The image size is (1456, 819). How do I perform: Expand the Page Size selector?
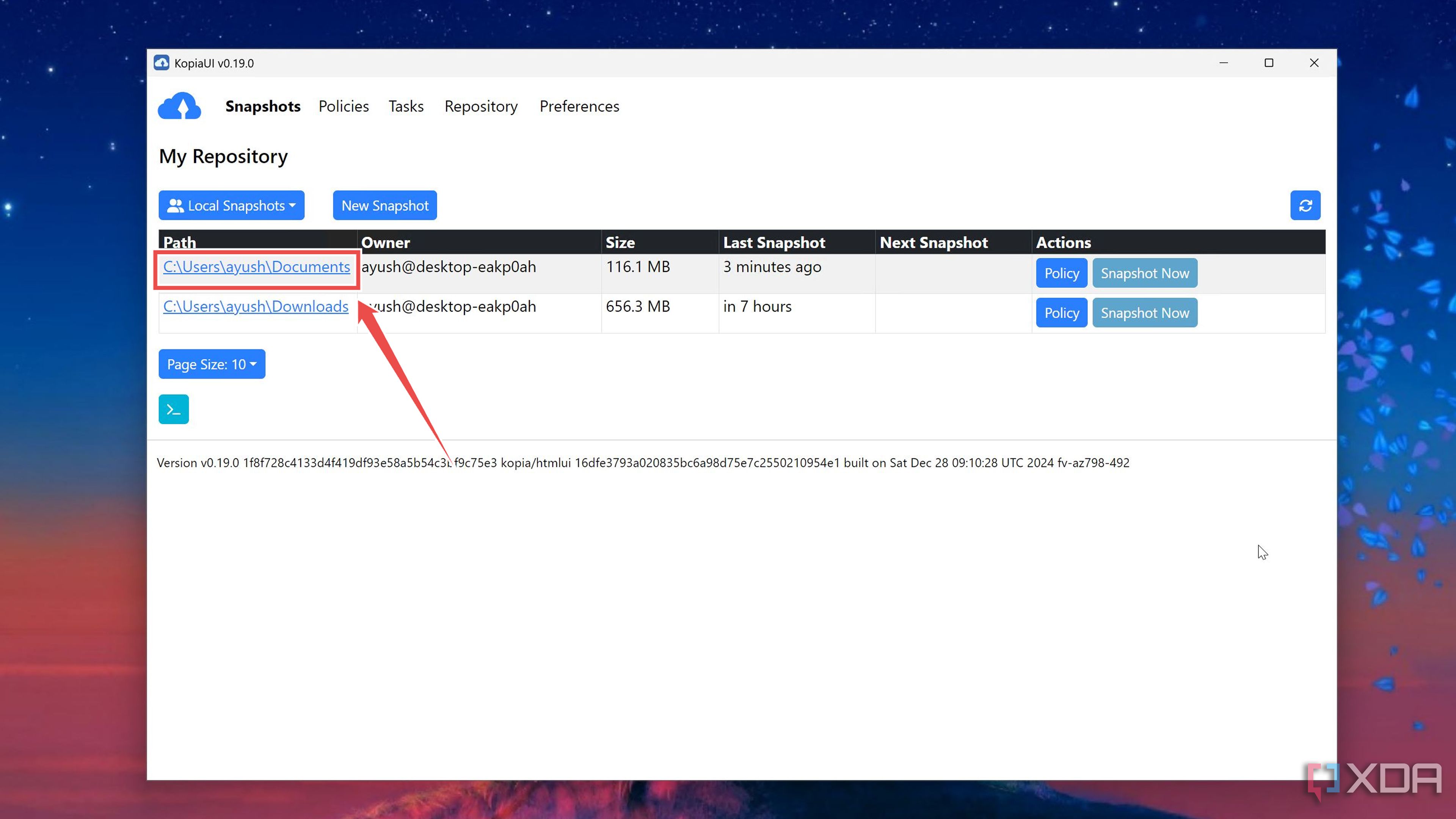coord(212,364)
